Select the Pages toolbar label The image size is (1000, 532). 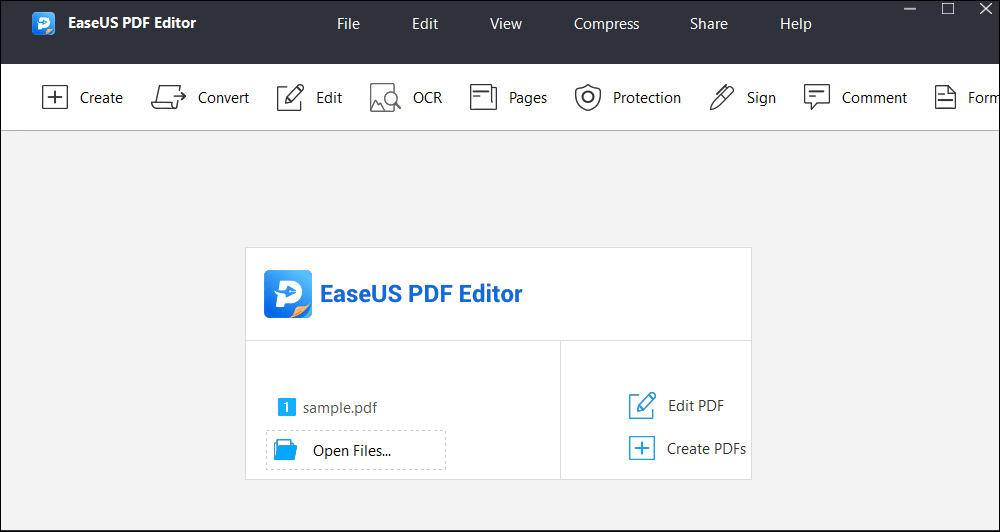click(x=528, y=98)
